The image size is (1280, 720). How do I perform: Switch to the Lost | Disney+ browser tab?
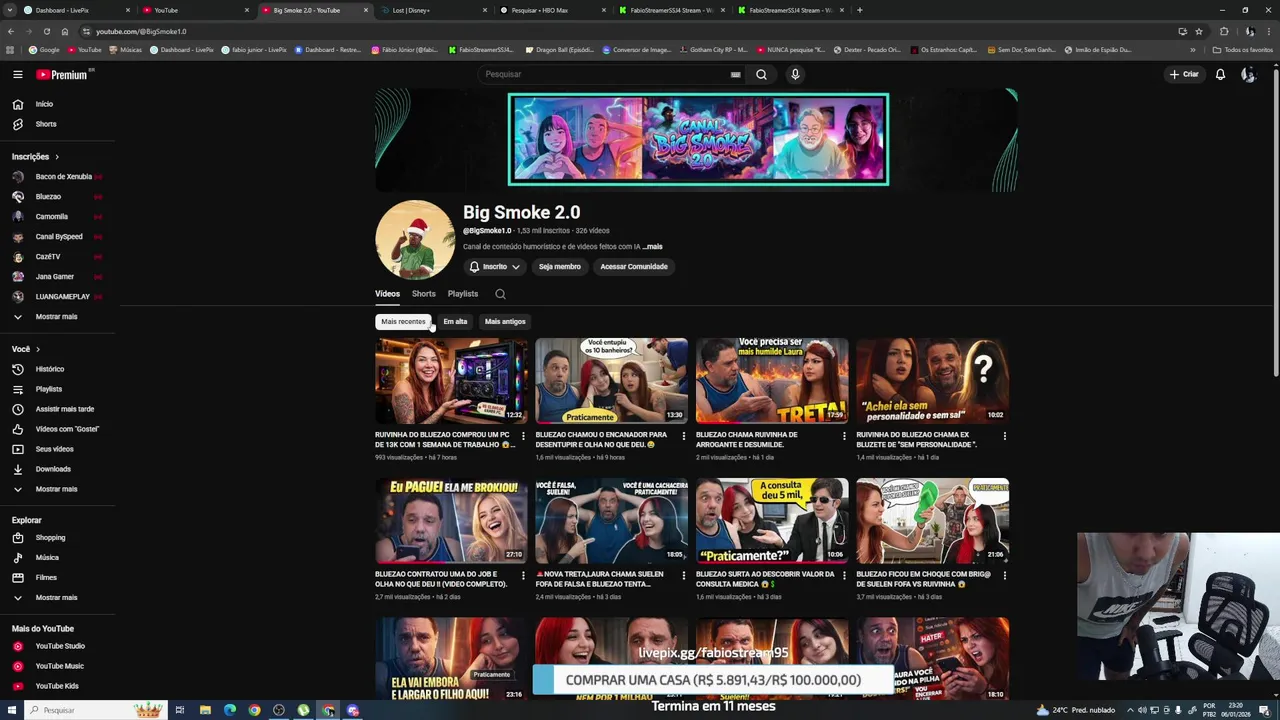click(x=433, y=10)
